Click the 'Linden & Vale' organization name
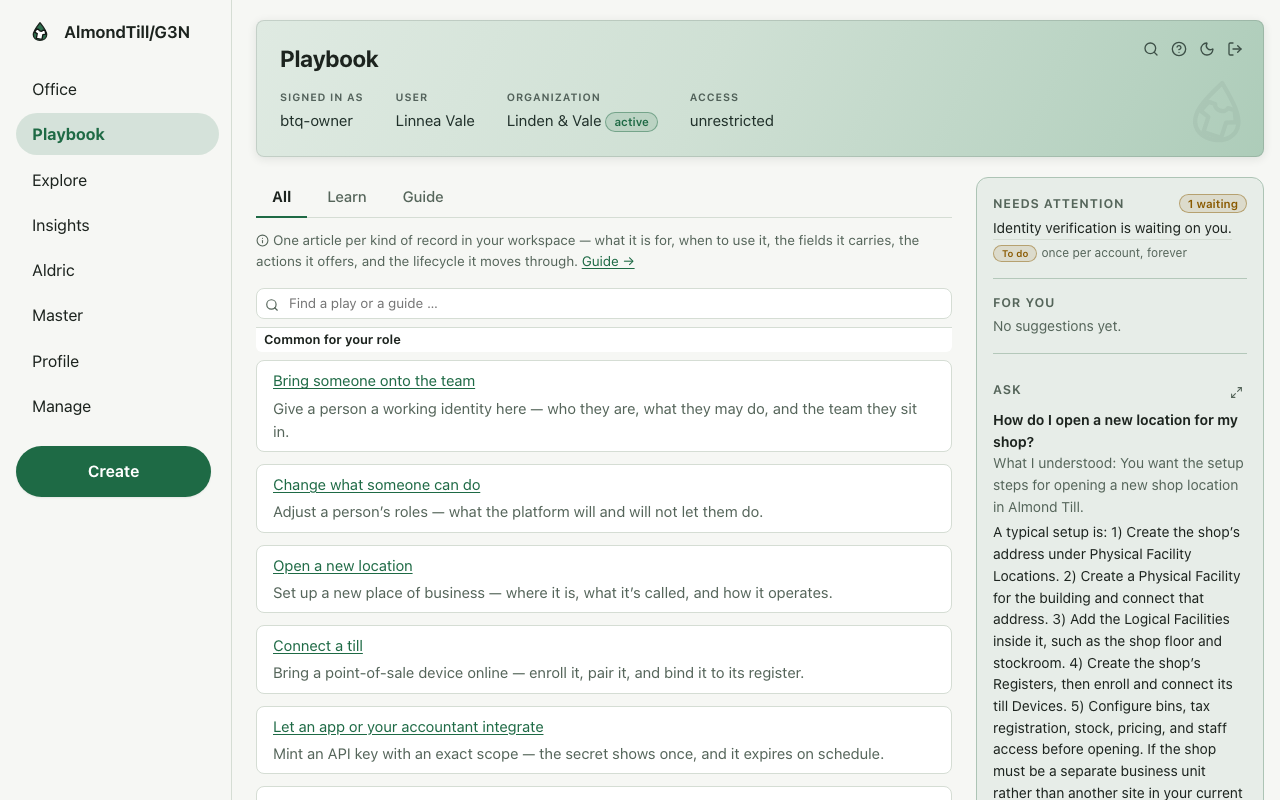 [554, 121]
